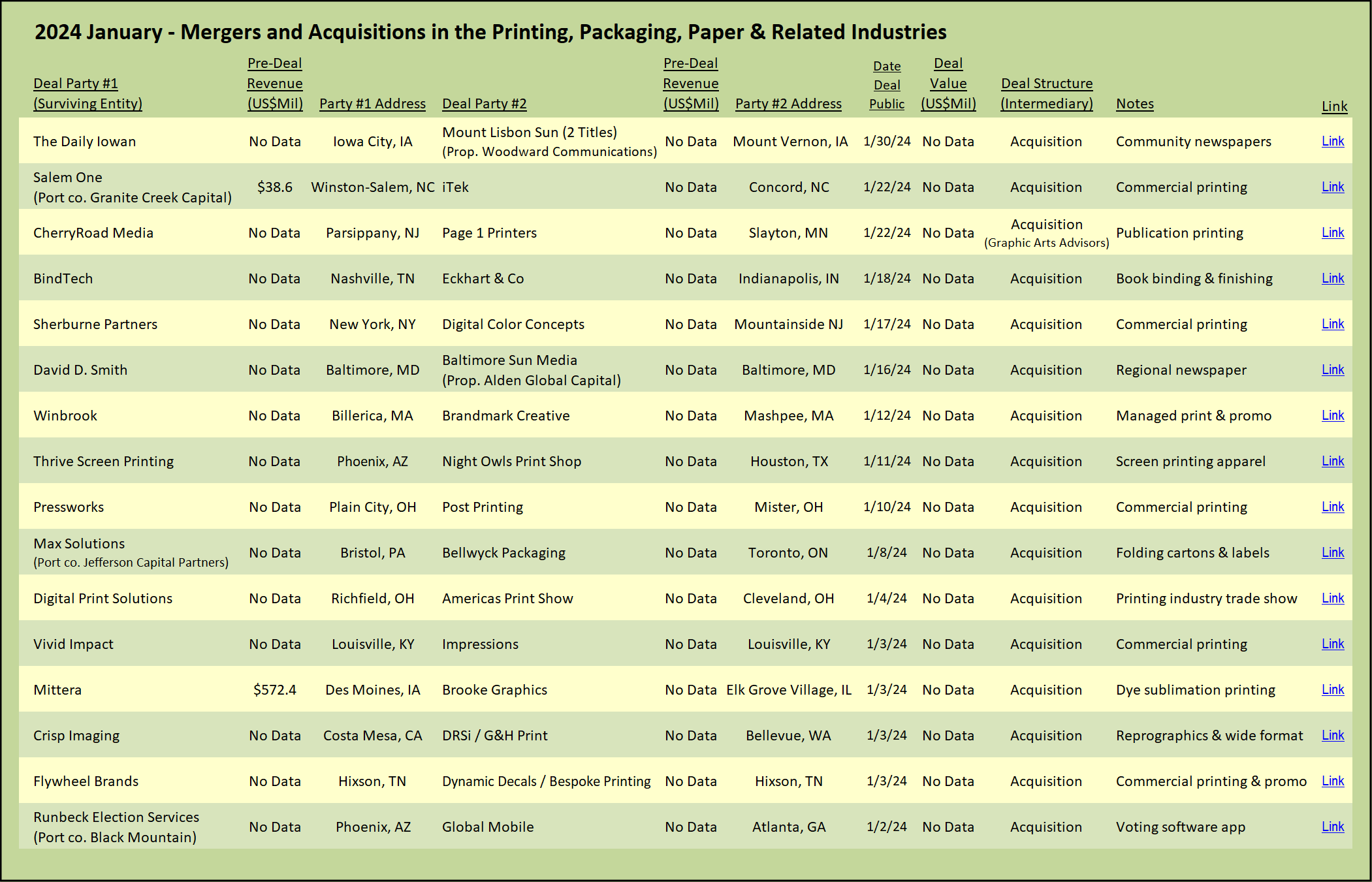Click the 'Americas Print Show' cell

click(x=507, y=599)
